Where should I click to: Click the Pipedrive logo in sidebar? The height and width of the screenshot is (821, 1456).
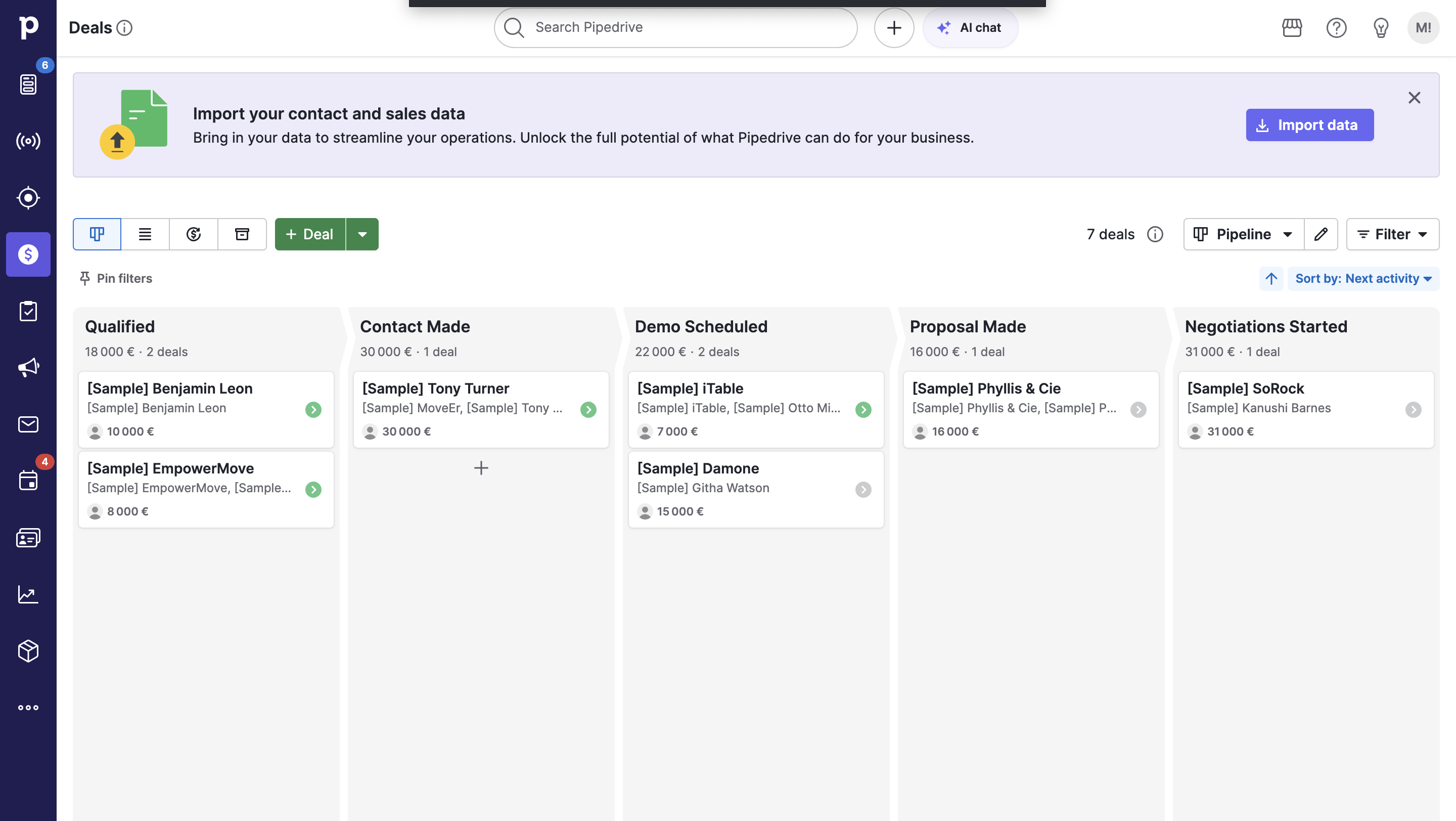point(28,27)
